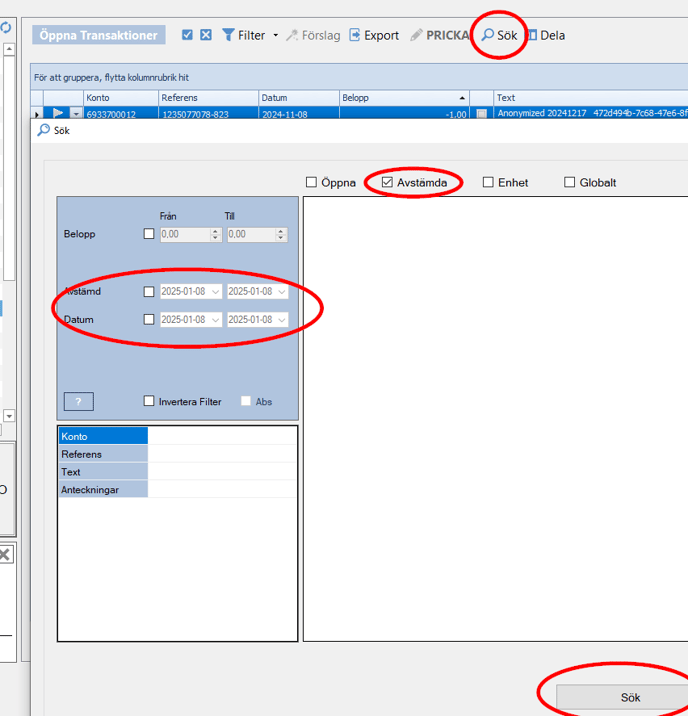This screenshot has height=716, width=688.
Task: Open the Datum Från date dropdown
Action: [x=215, y=320]
